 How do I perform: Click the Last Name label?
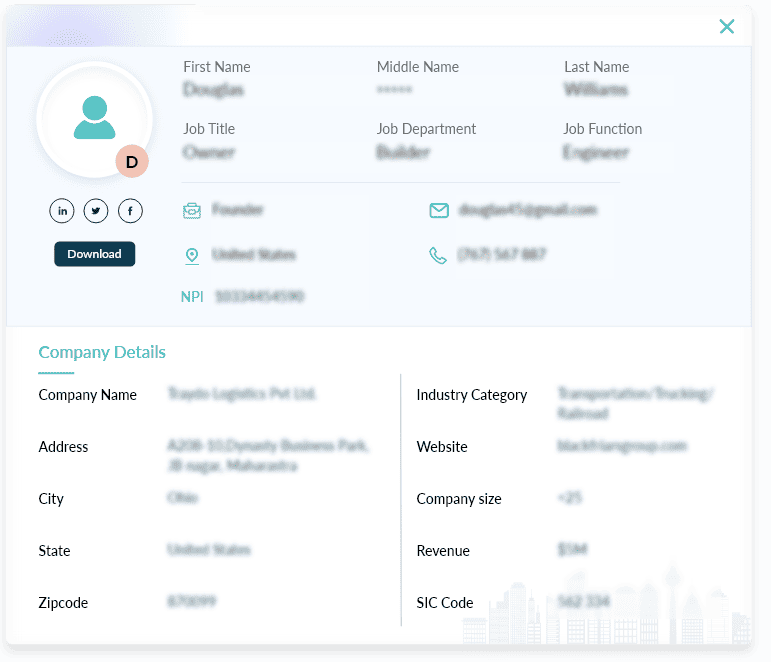tap(596, 67)
